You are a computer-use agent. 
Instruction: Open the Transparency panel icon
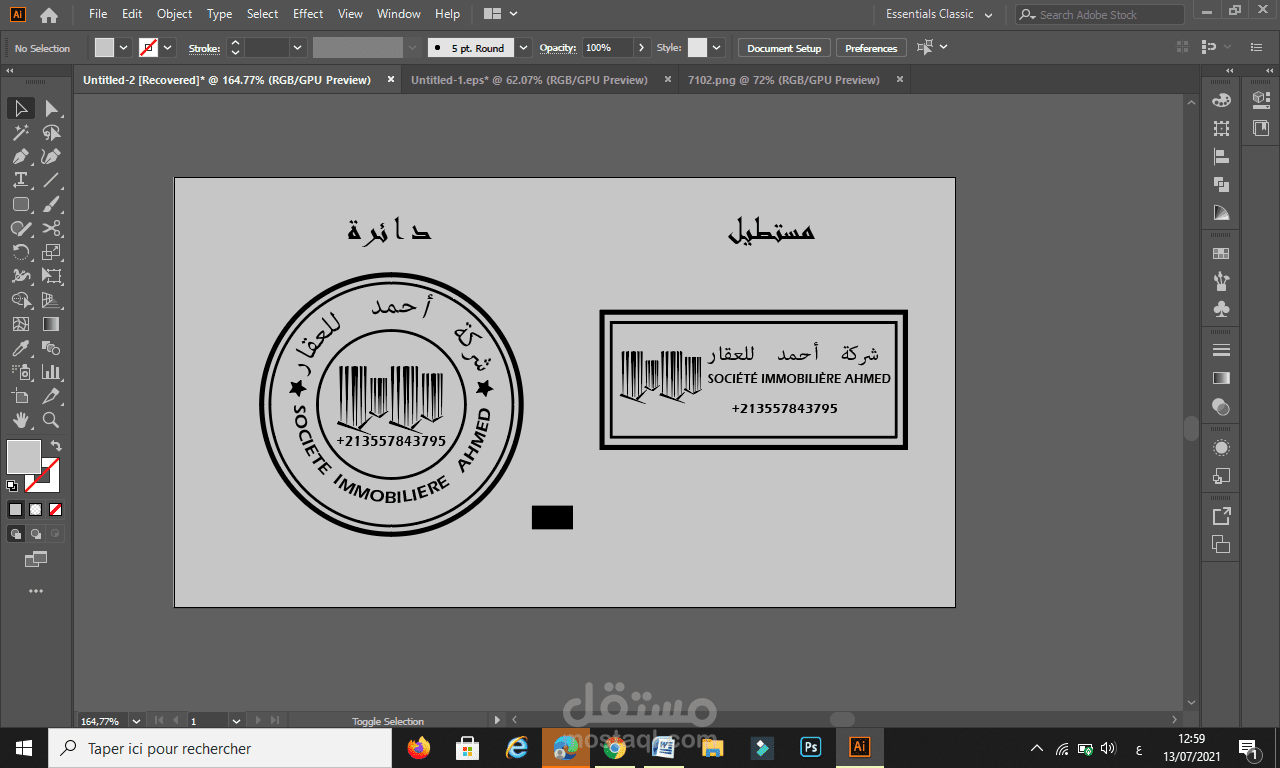coord(1221,406)
